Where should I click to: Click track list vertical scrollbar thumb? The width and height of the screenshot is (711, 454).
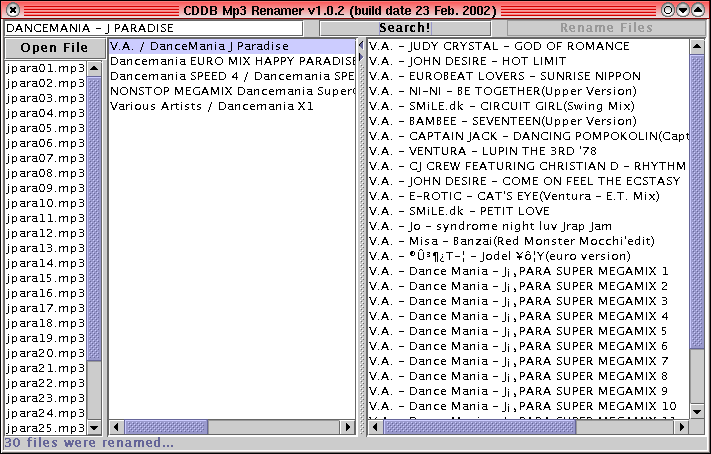pos(696,202)
